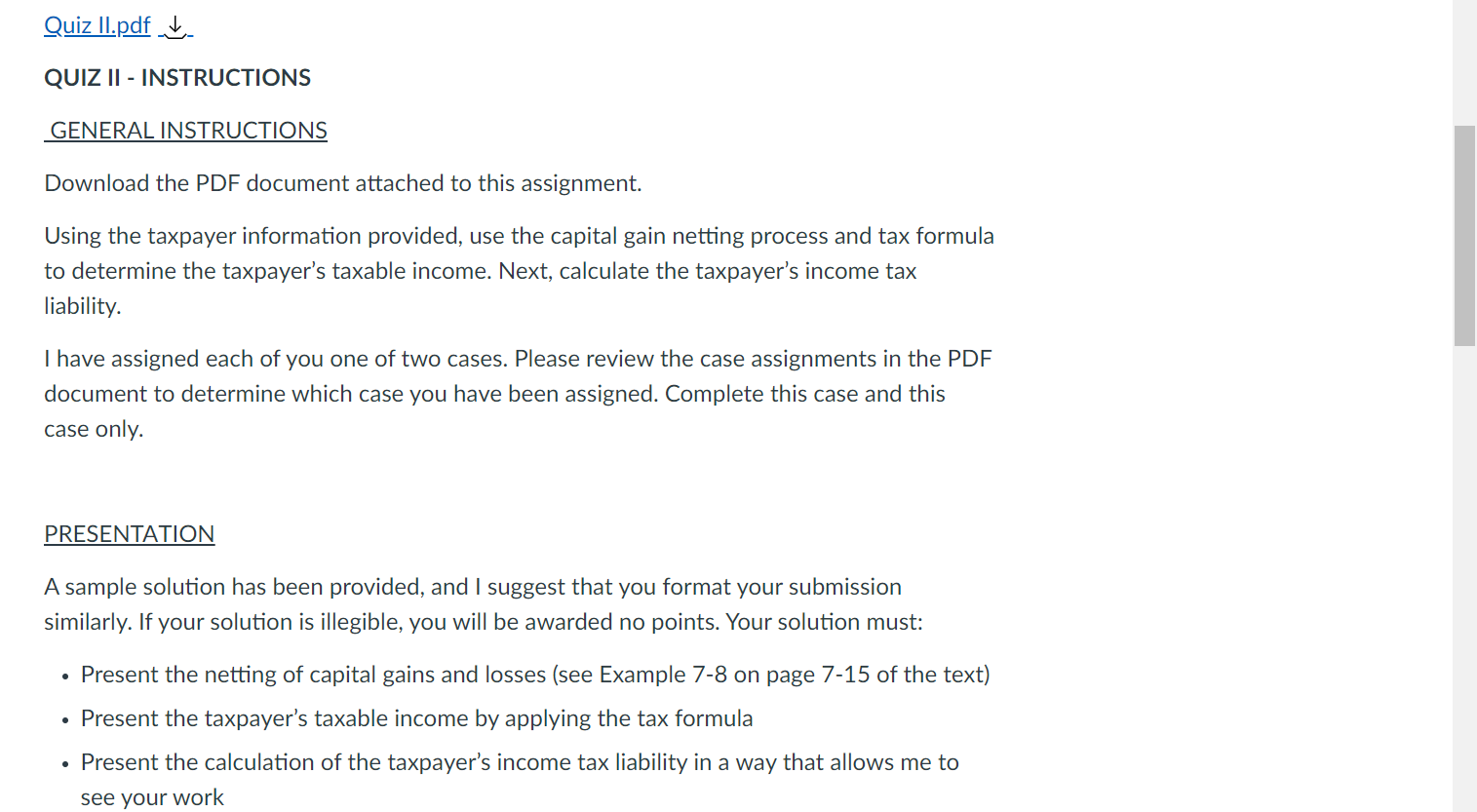Open the Quiz II.pdf link

click(x=97, y=25)
